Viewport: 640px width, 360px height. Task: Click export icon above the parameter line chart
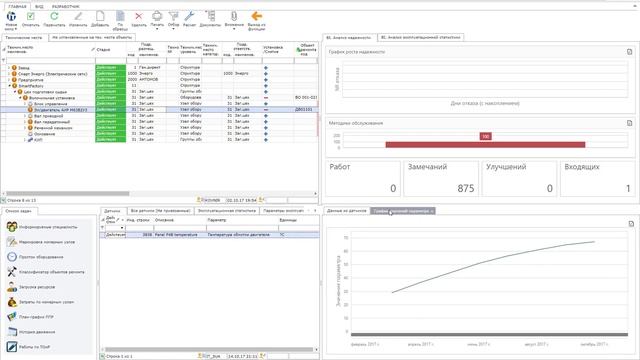click(631, 224)
